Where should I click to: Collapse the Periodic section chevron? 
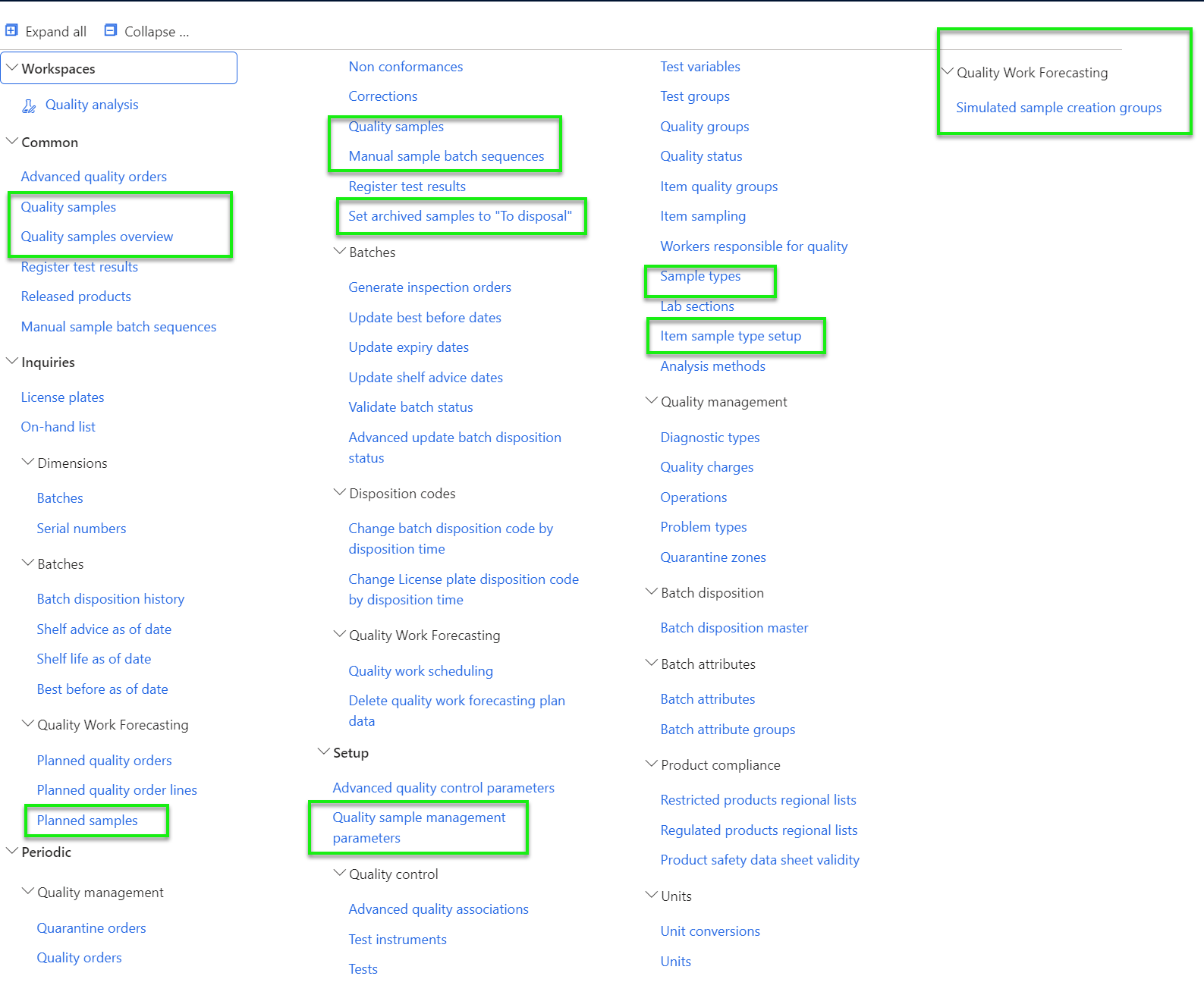tap(12, 852)
